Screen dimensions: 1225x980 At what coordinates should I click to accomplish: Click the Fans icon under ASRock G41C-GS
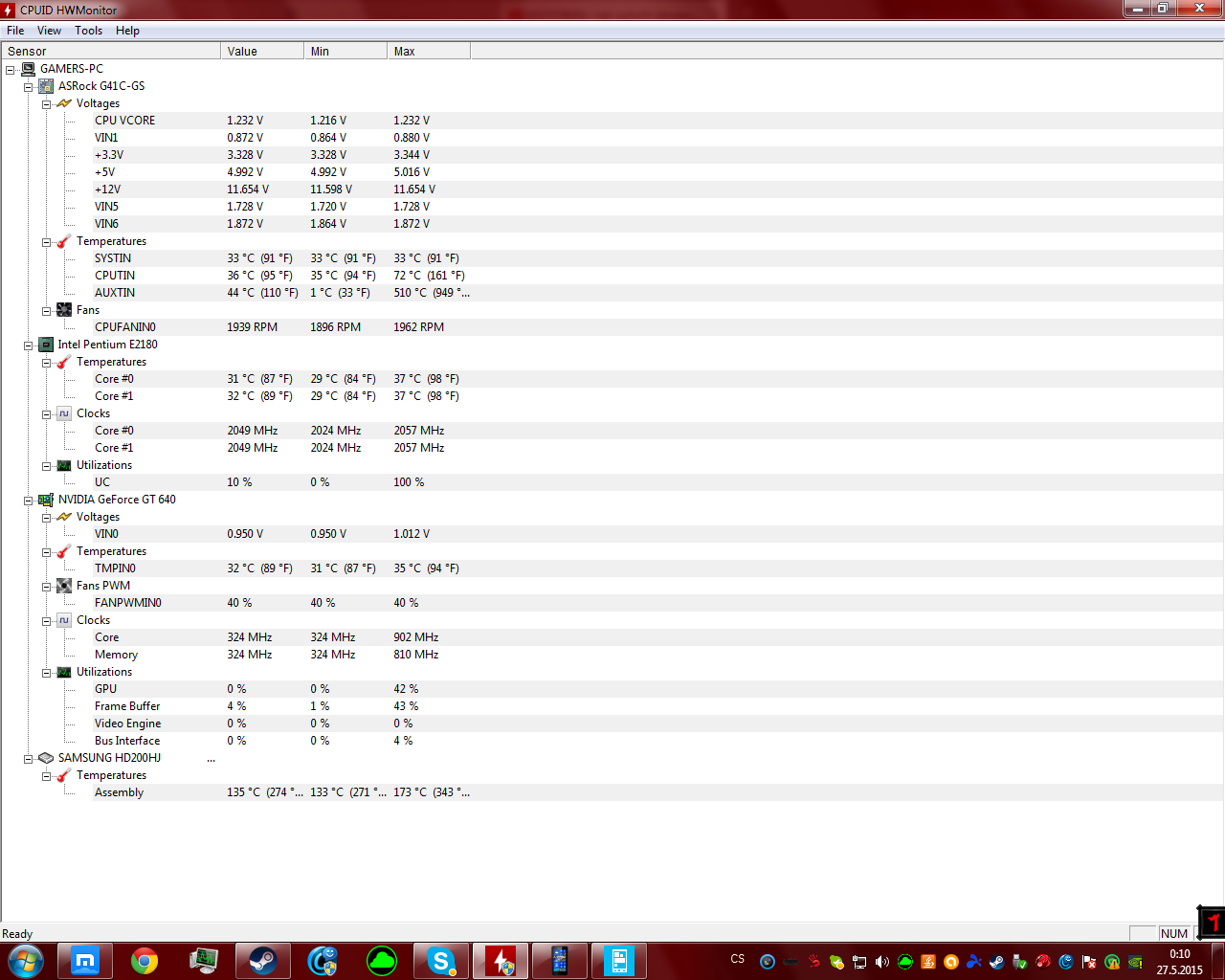pos(64,310)
